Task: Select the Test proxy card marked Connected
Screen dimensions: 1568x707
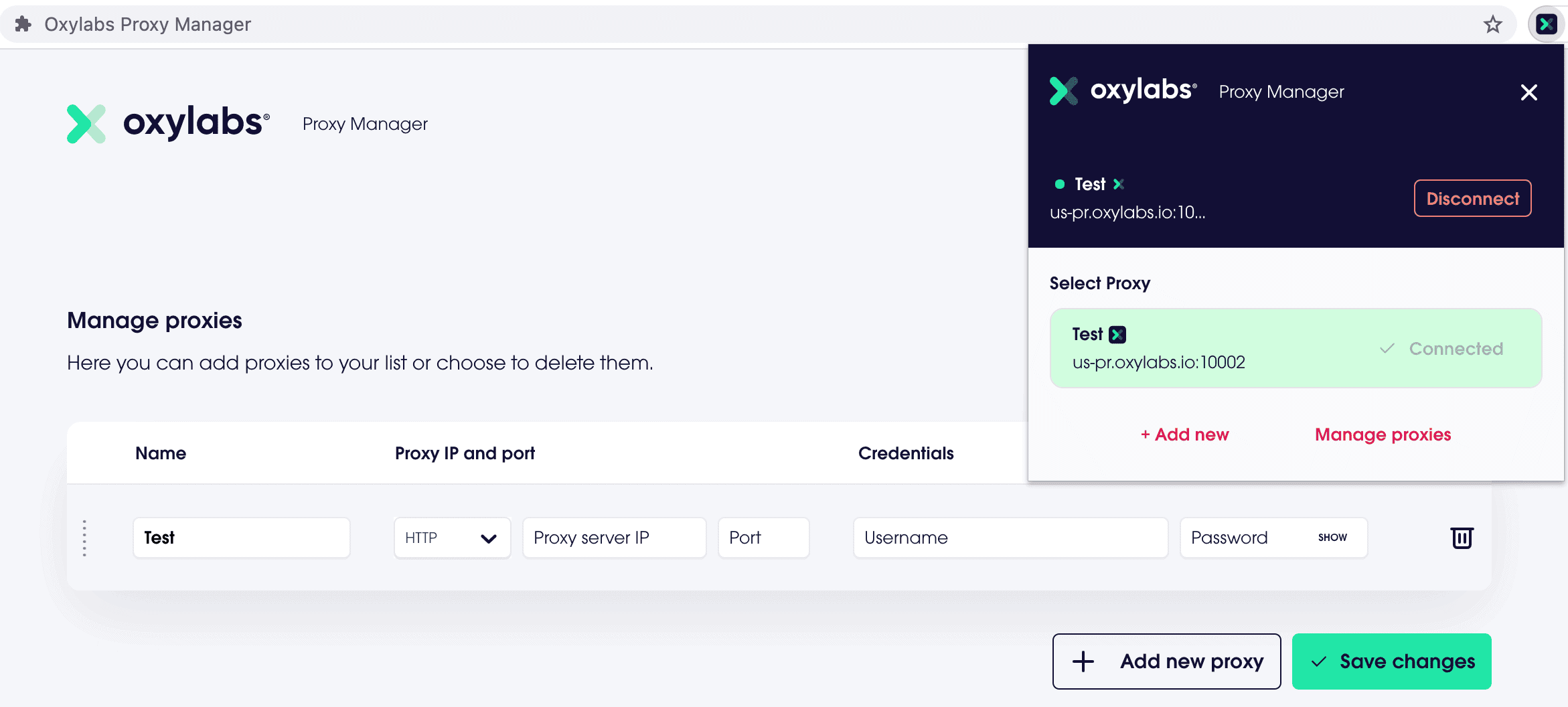Action: (x=1296, y=348)
